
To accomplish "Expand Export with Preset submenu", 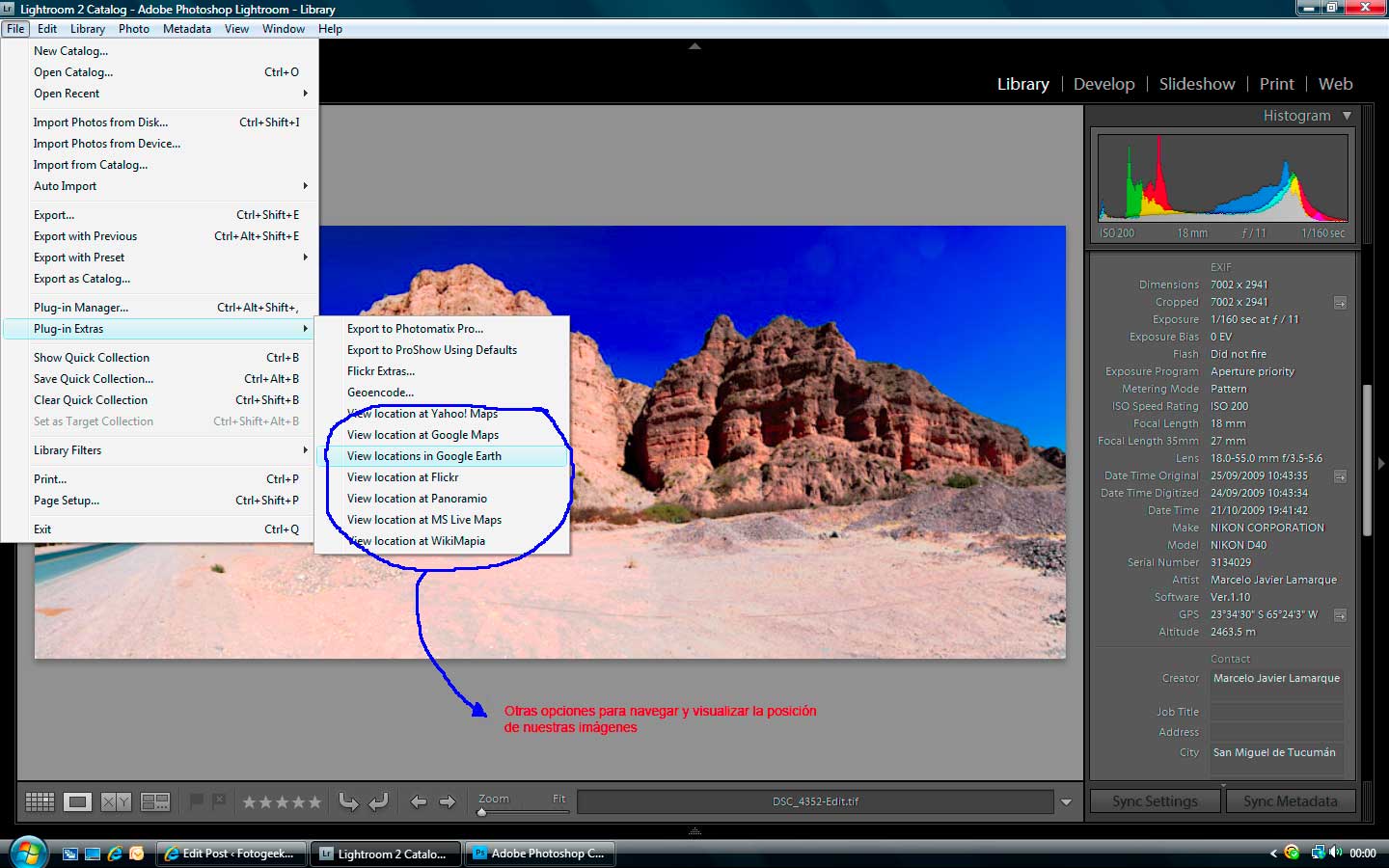I will [160, 258].
